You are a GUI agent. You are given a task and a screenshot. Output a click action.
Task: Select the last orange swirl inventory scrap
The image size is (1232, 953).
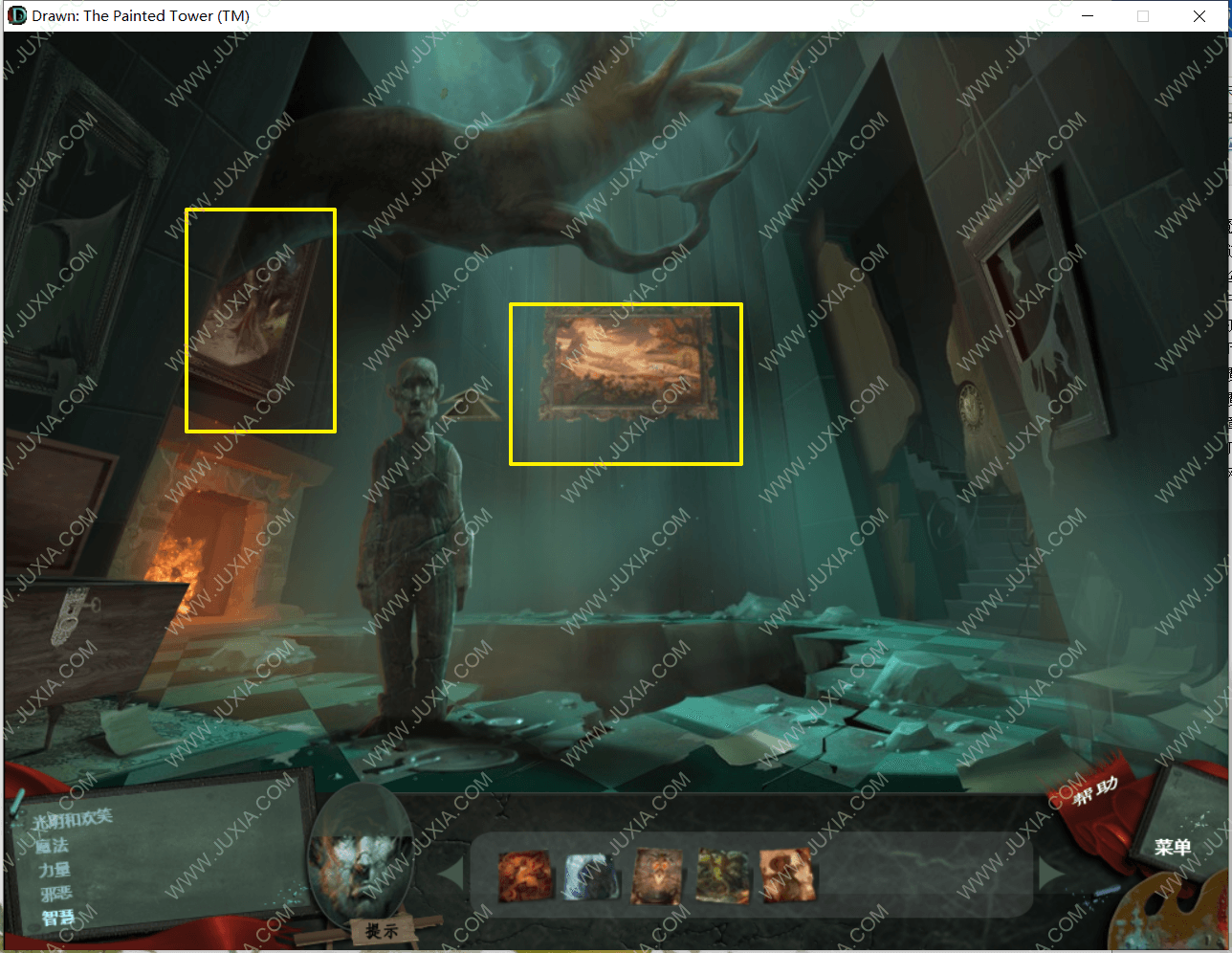point(787,875)
